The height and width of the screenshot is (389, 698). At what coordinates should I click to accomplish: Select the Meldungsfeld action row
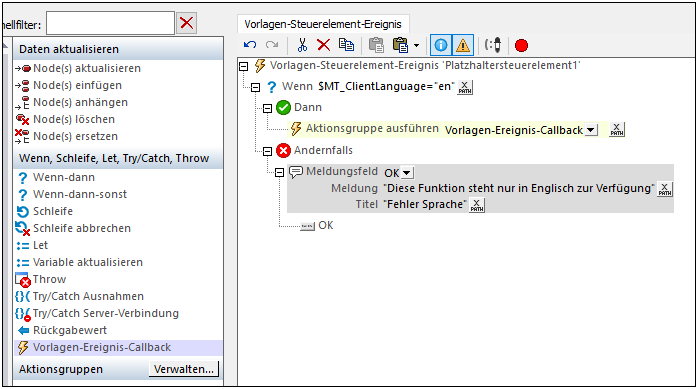(480, 188)
